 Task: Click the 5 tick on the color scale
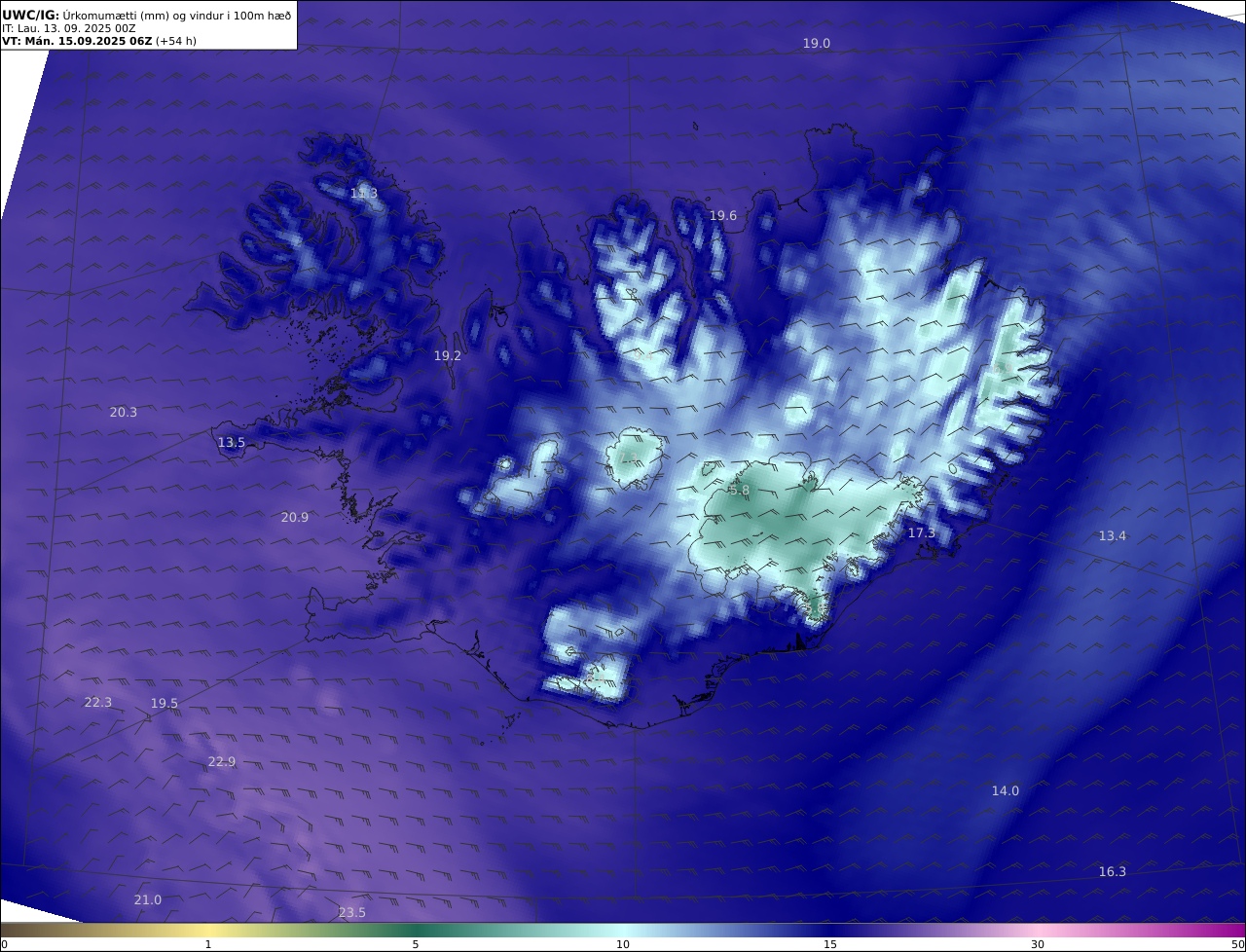pyautogui.click(x=416, y=944)
